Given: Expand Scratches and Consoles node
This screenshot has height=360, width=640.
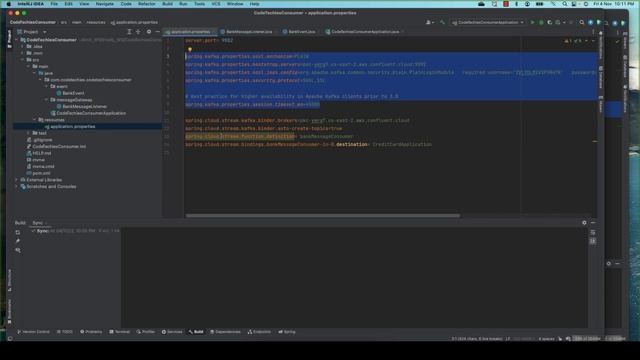Looking at the screenshot, I should point(17,187).
